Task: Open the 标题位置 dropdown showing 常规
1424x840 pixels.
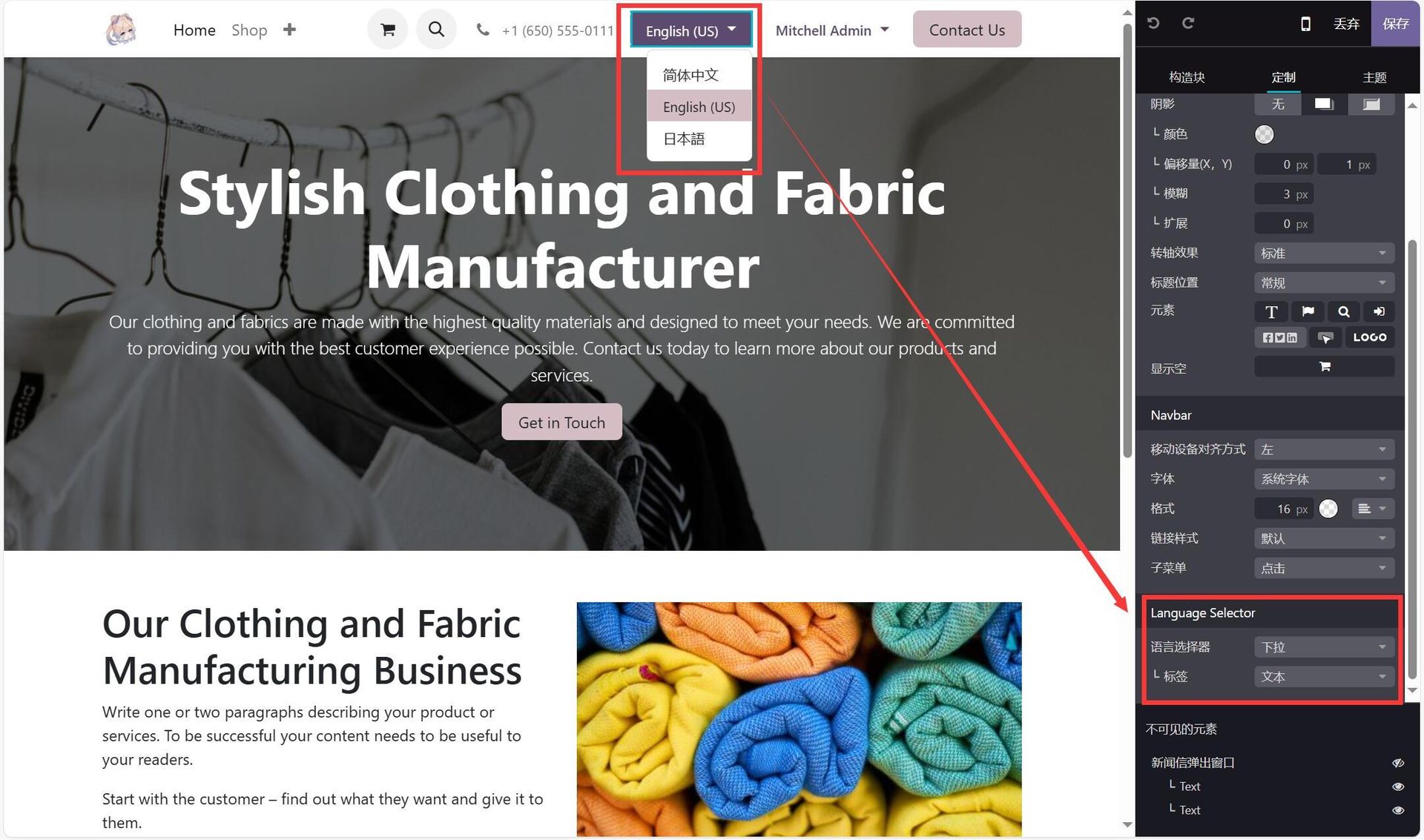Action: (x=1324, y=283)
